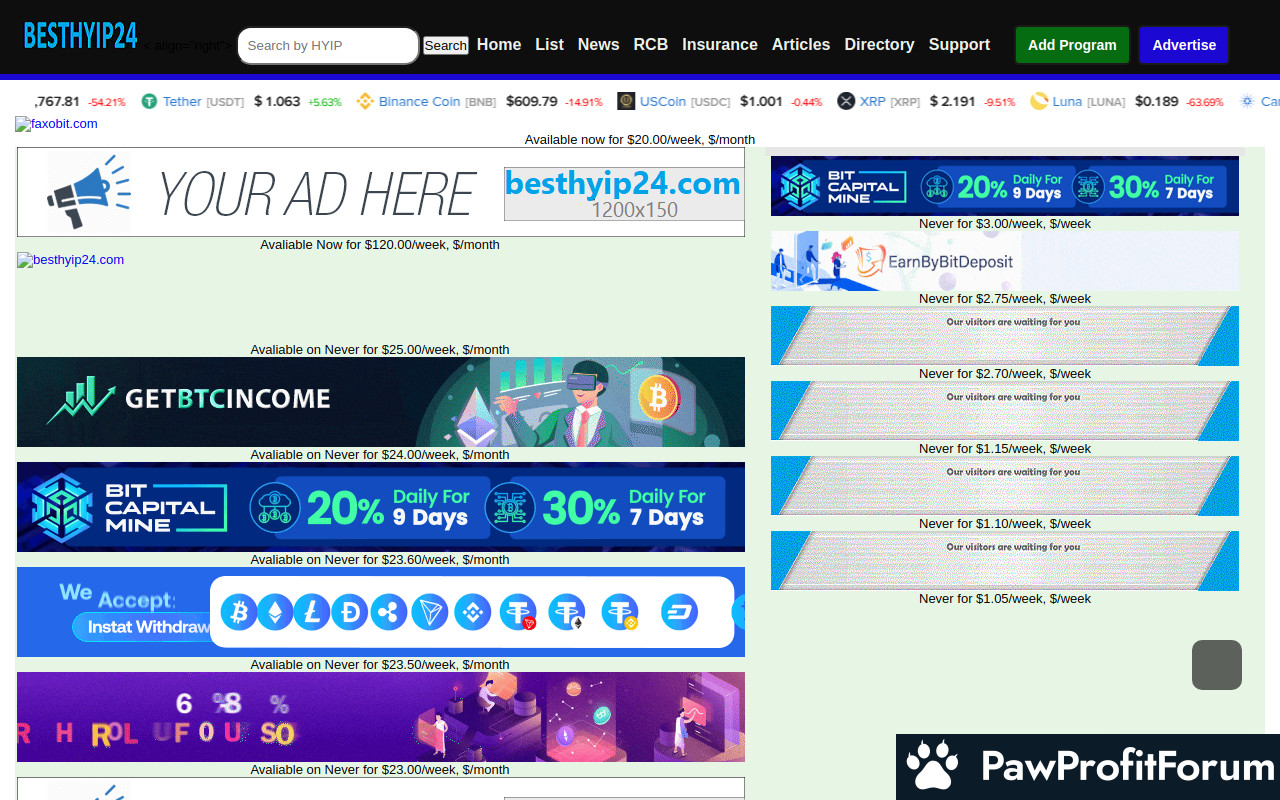This screenshot has height=800, width=1280.
Task: Open the faxobit.com banner link
Action: (x=56, y=124)
